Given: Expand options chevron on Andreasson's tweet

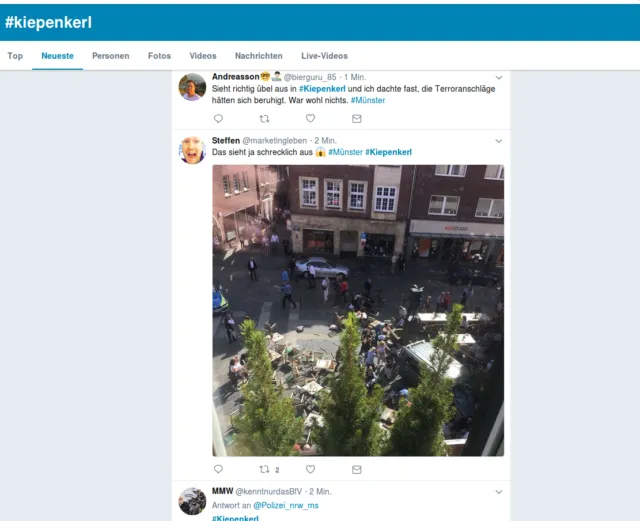Looking at the screenshot, I should 499,78.
